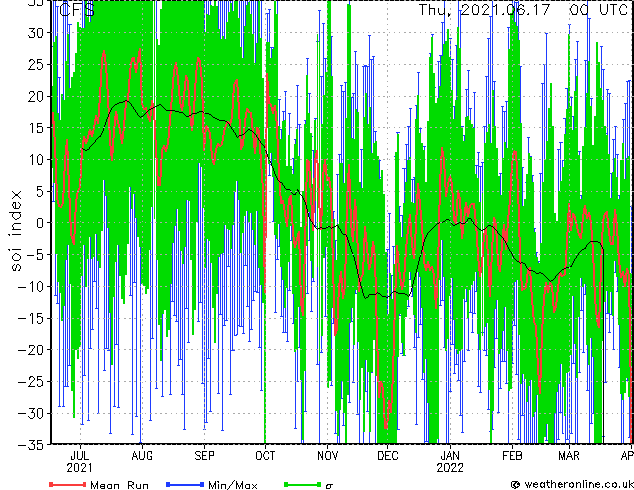Click the MAR month label
634x490 pixels.
point(569,456)
